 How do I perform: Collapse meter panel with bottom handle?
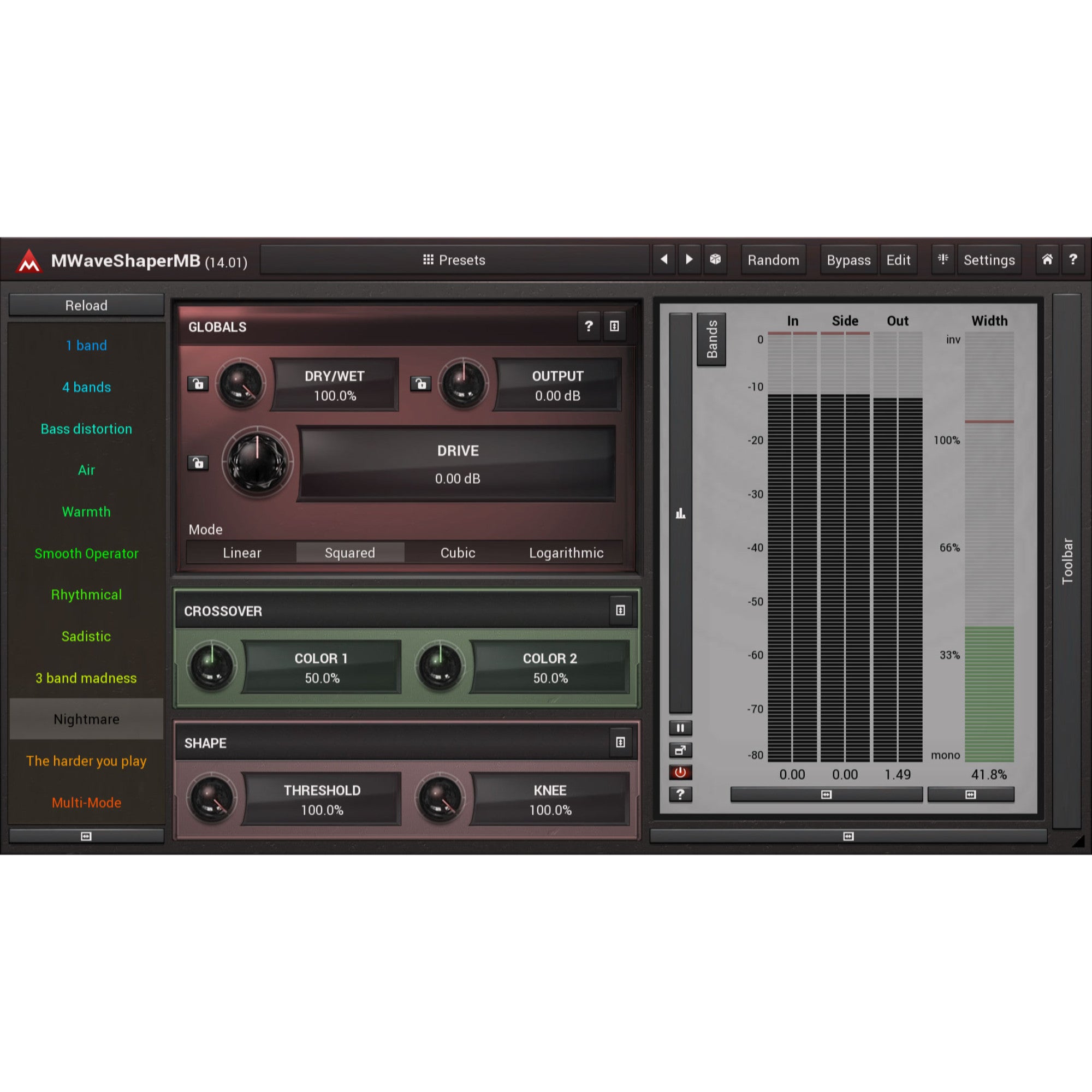(848, 836)
